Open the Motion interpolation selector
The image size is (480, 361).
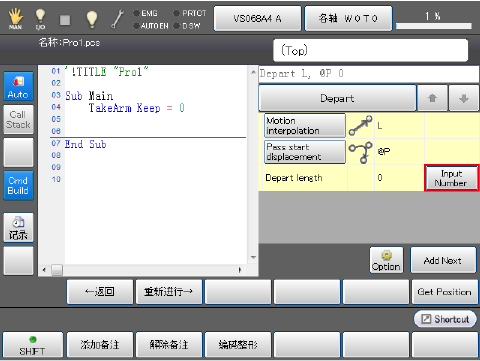point(305,125)
